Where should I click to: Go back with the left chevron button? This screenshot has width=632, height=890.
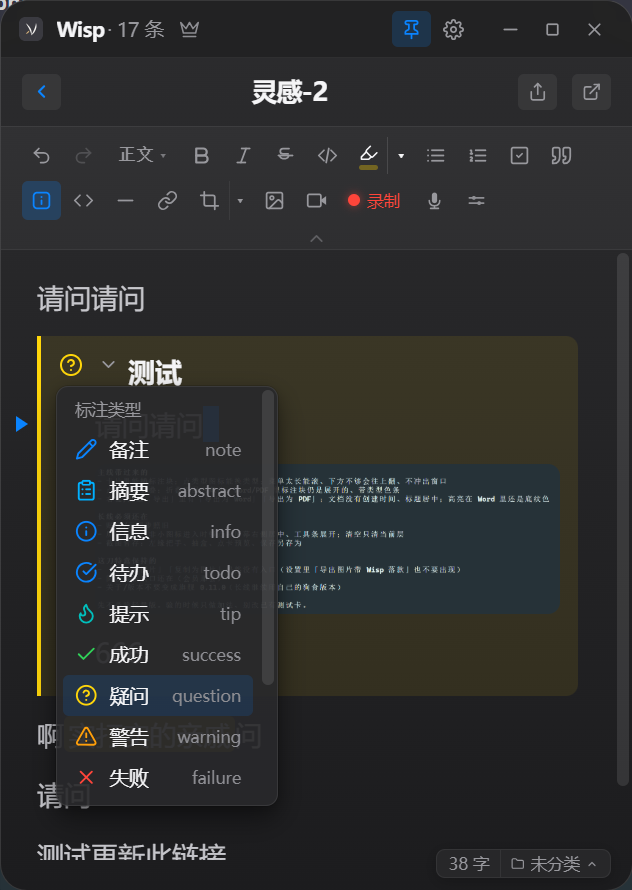point(41,91)
